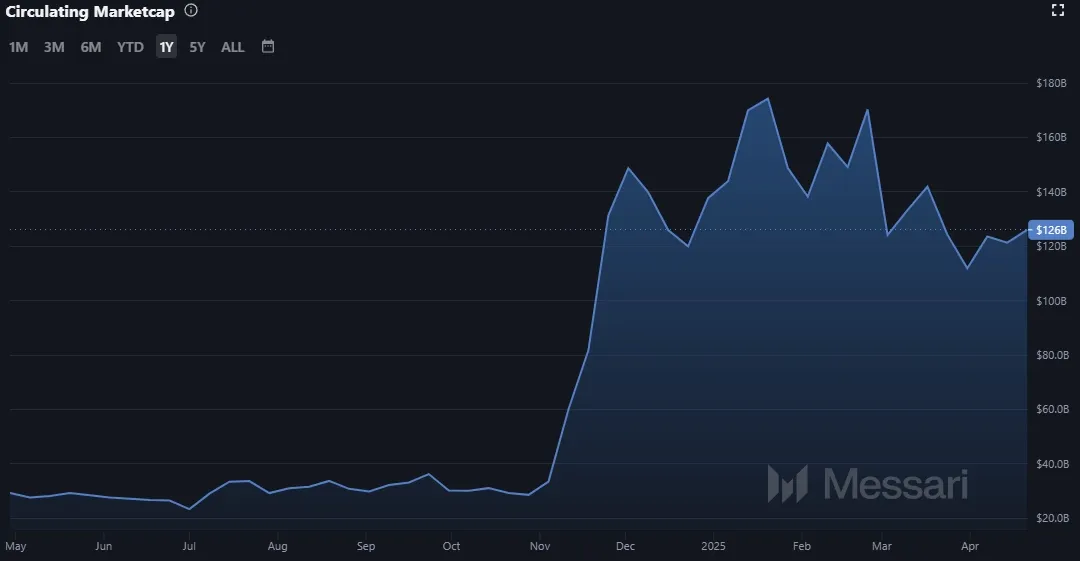Image resolution: width=1080 pixels, height=561 pixels.
Task: Click the Mar label on x-axis
Action: pyautogui.click(x=882, y=546)
